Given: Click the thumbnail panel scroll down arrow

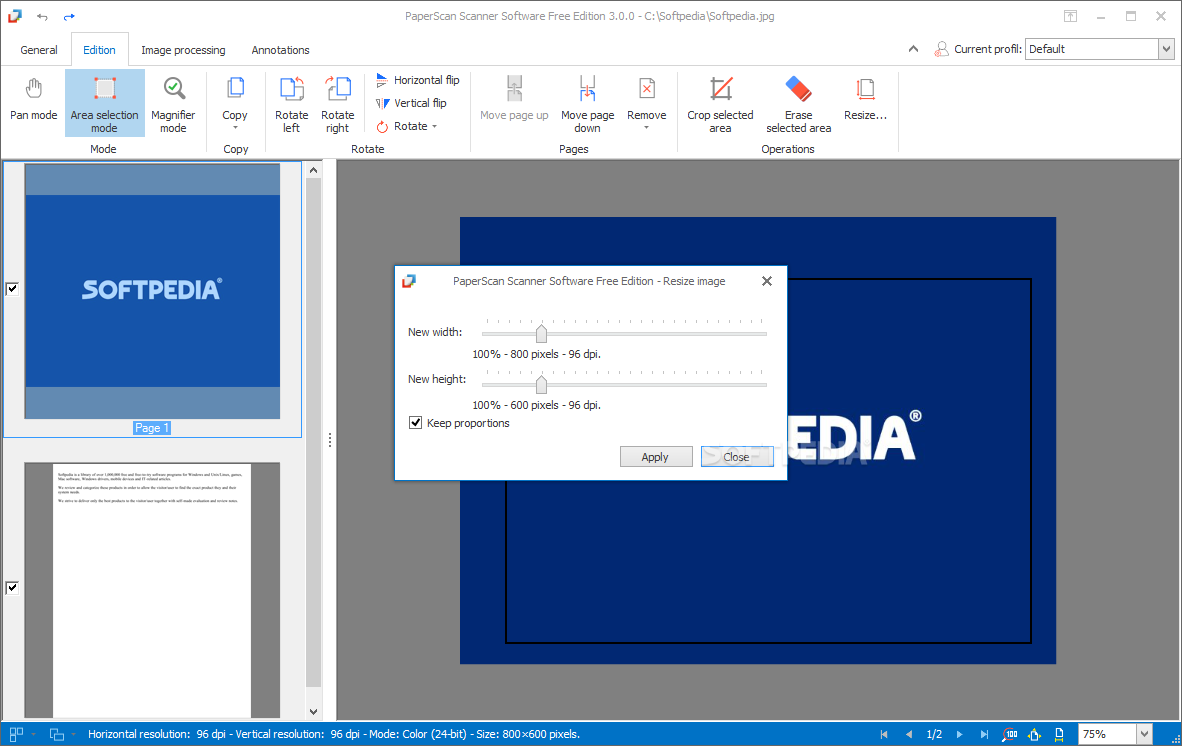Looking at the screenshot, I should (314, 712).
